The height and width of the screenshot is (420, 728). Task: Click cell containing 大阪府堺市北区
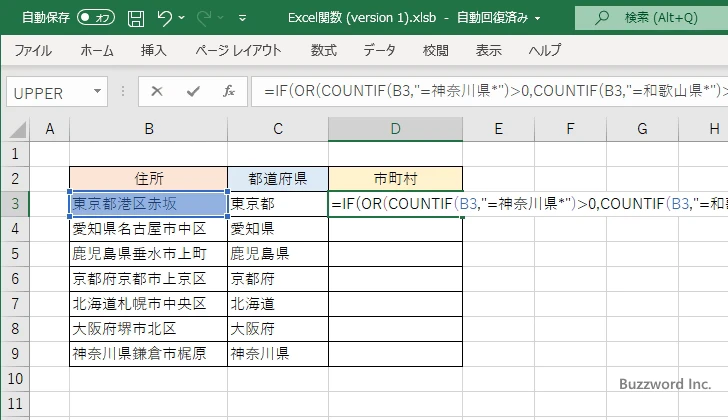(149, 329)
